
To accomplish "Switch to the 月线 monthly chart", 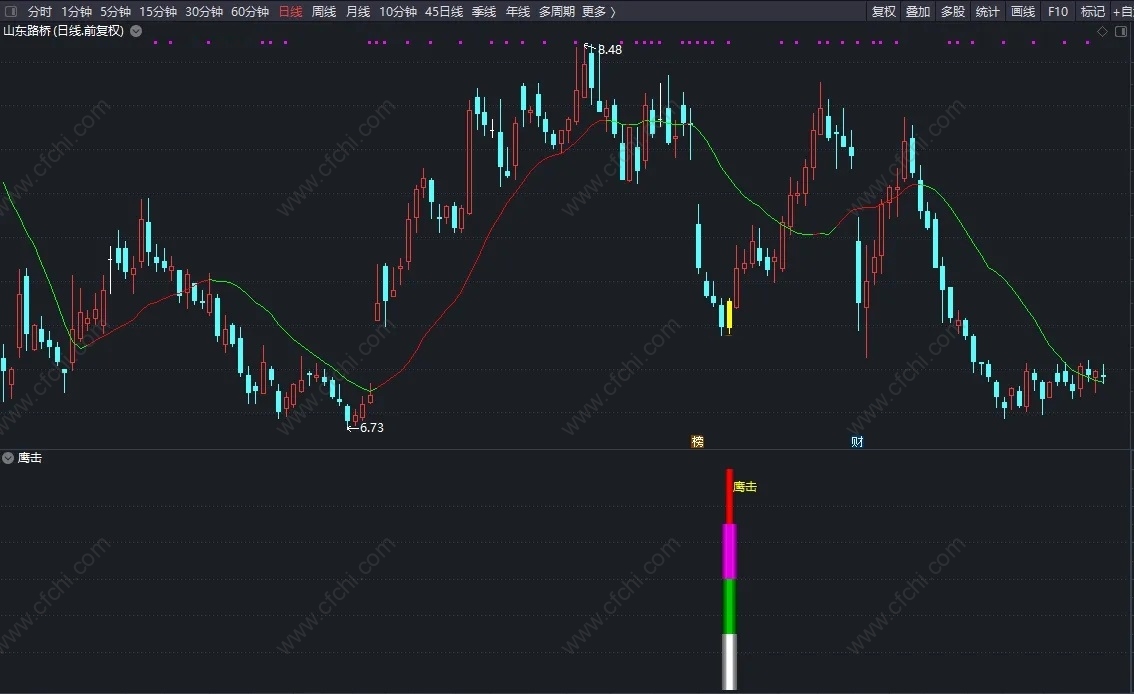I will (358, 12).
